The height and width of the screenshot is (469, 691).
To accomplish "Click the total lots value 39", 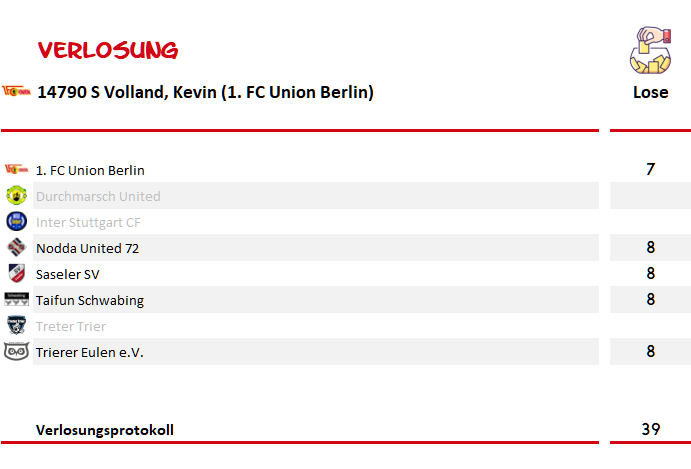I will (x=650, y=429).
